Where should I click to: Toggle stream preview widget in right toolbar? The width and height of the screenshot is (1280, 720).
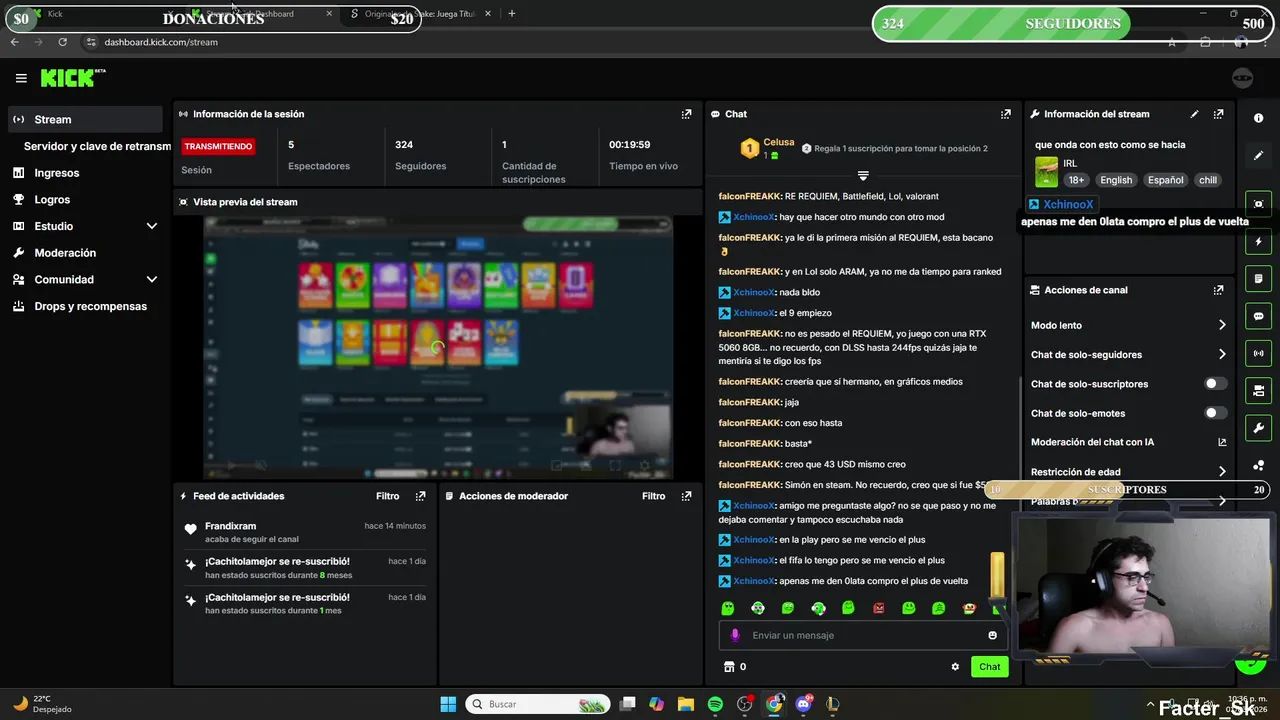pos(1258,204)
